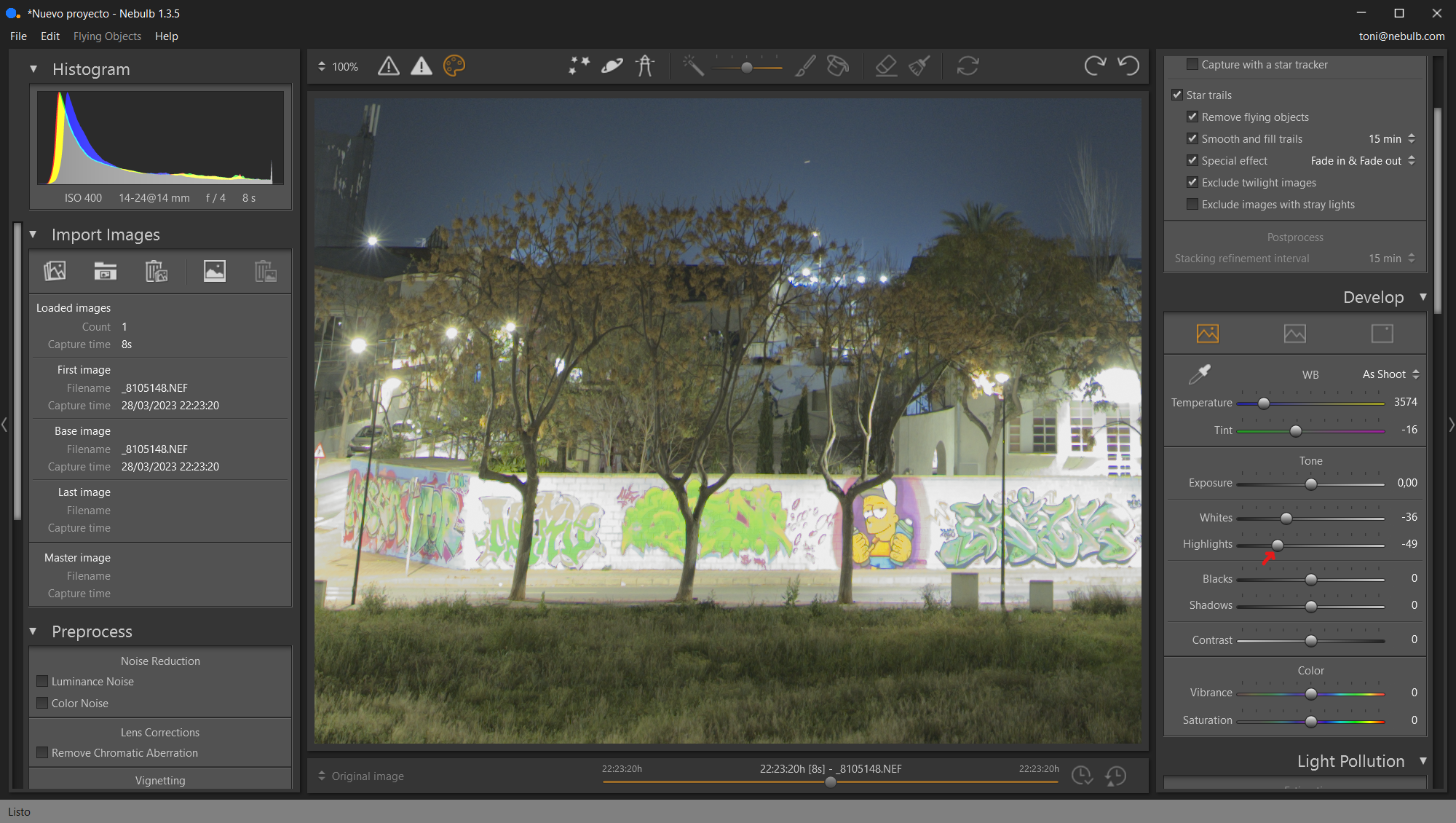Click the refresh arrows icon
This screenshot has width=1456, height=823.
(968, 66)
